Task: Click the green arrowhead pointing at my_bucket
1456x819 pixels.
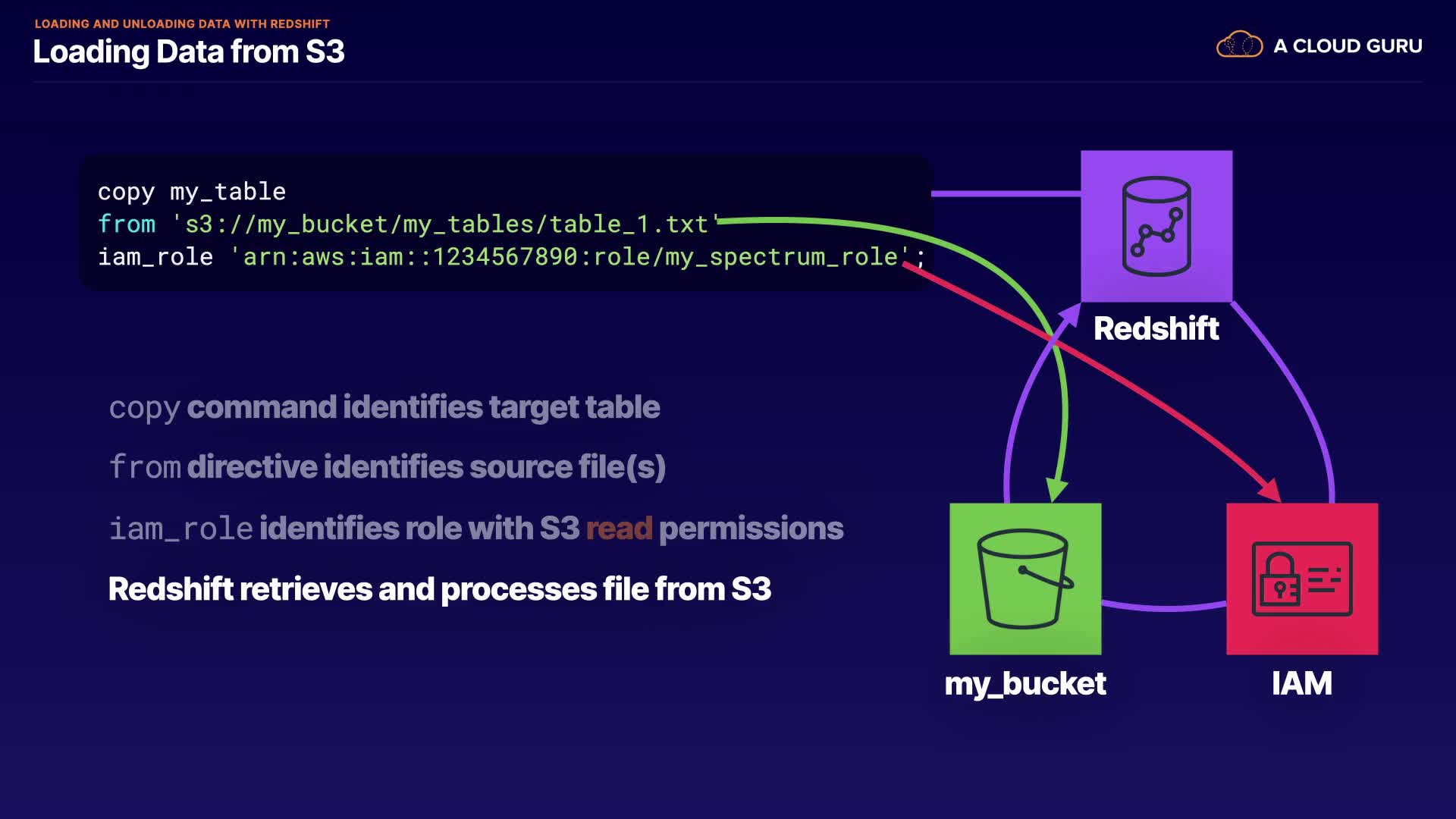Action: [x=1056, y=489]
